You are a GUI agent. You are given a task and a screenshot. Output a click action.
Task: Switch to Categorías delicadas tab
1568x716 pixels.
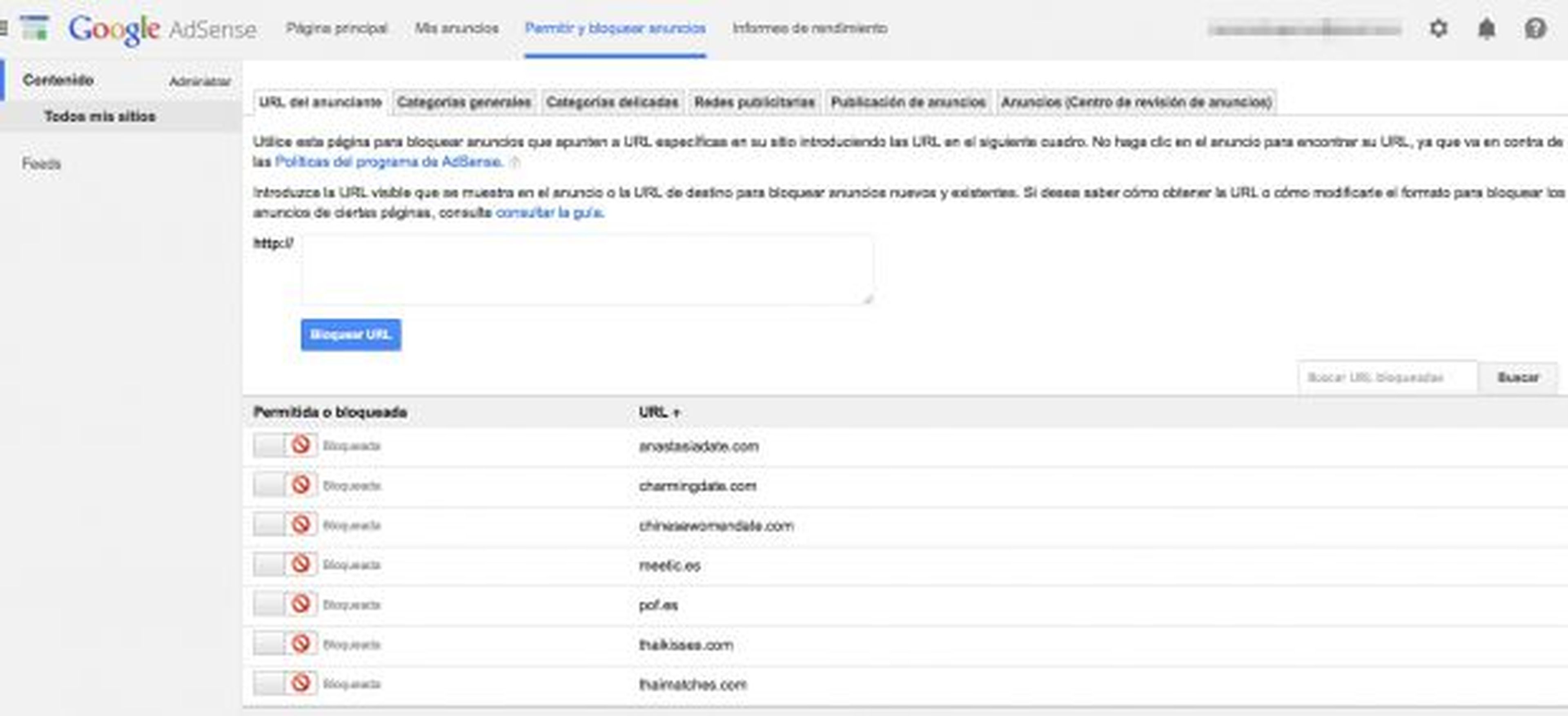[612, 102]
